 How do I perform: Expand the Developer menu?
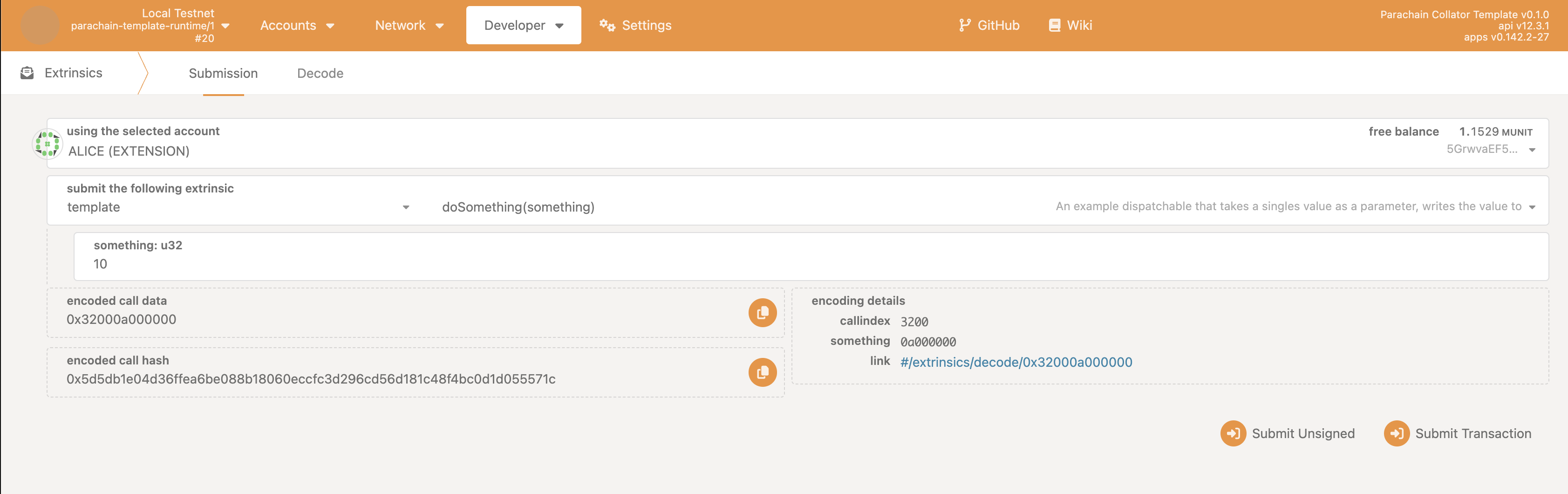tap(524, 25)
